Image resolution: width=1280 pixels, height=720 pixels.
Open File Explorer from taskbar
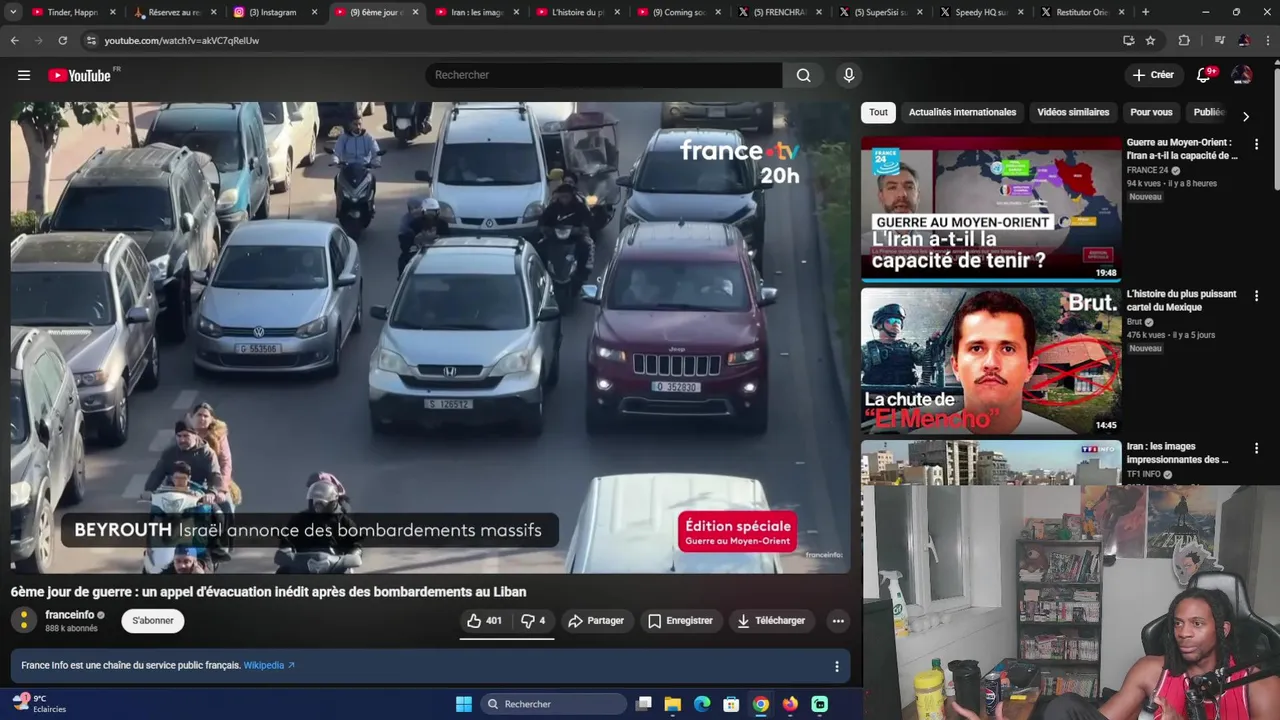[673, 704]
